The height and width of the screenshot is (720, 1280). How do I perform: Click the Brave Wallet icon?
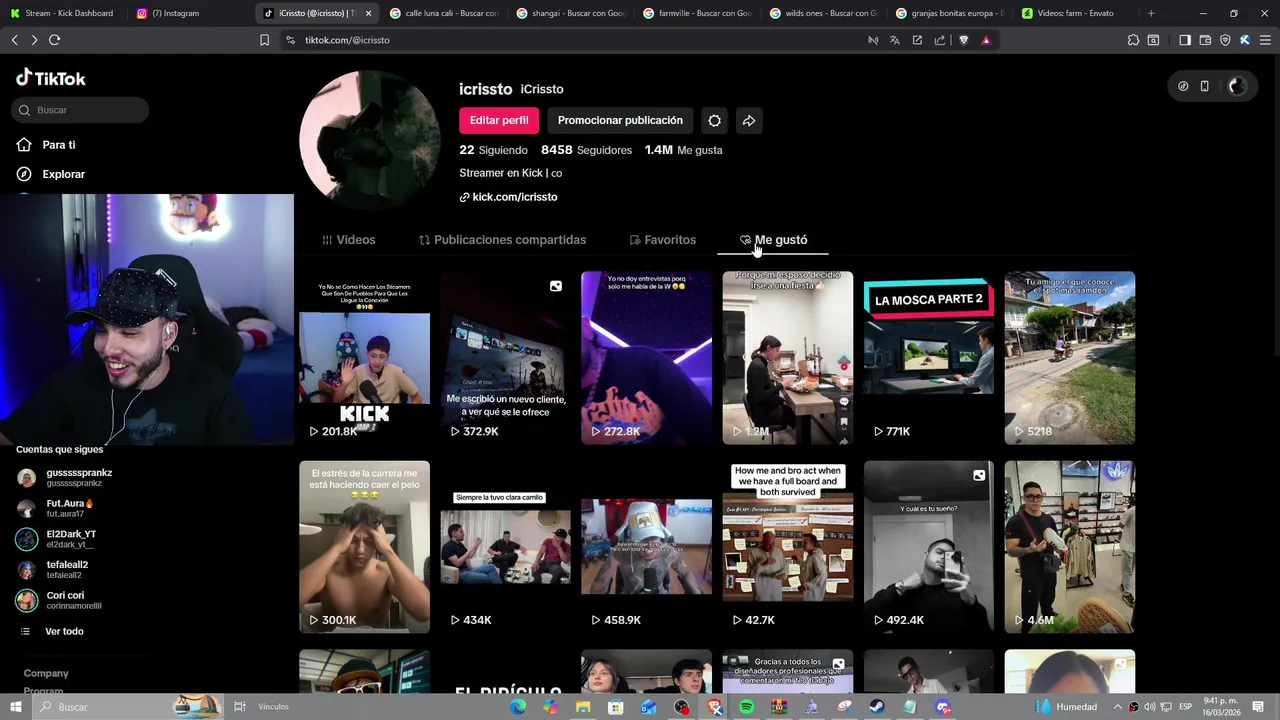click(x=1205, y=40)
